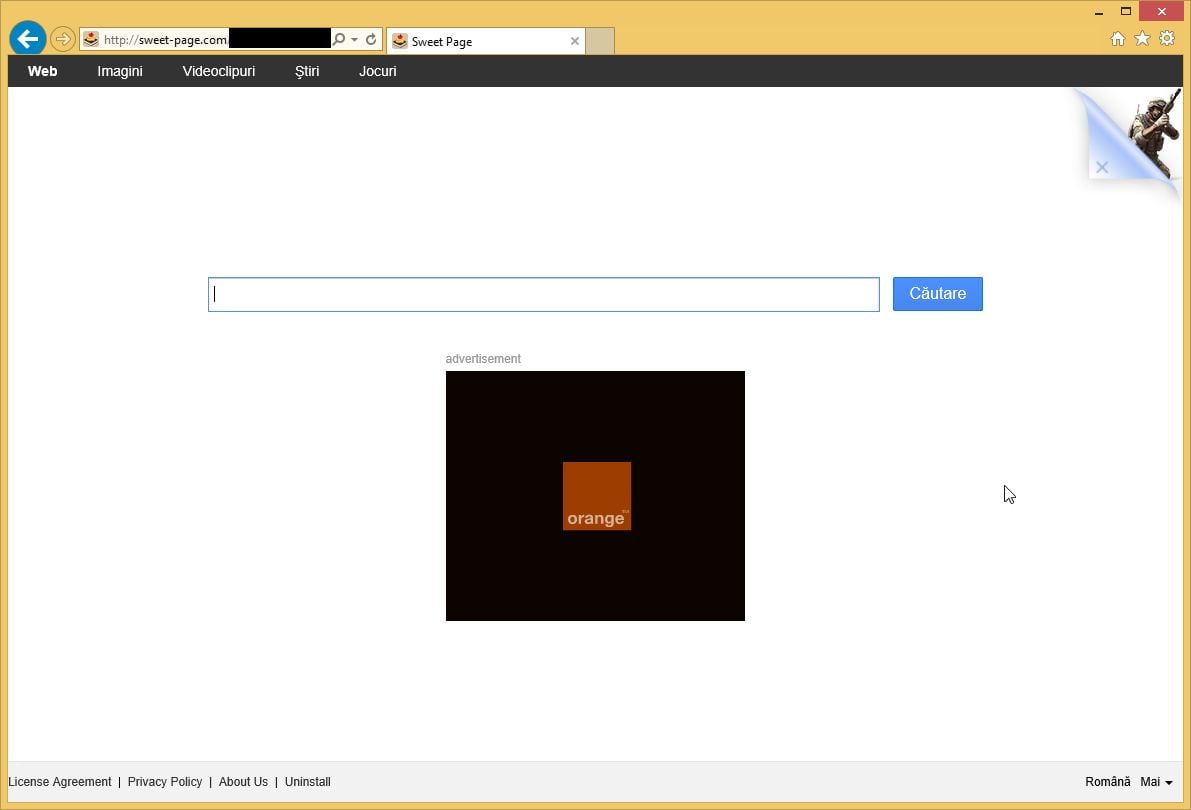Image resolution: width=1191 pixels, height=810 pixels.
Task: Click the address bar search magnifier icon
Action: 339,40
